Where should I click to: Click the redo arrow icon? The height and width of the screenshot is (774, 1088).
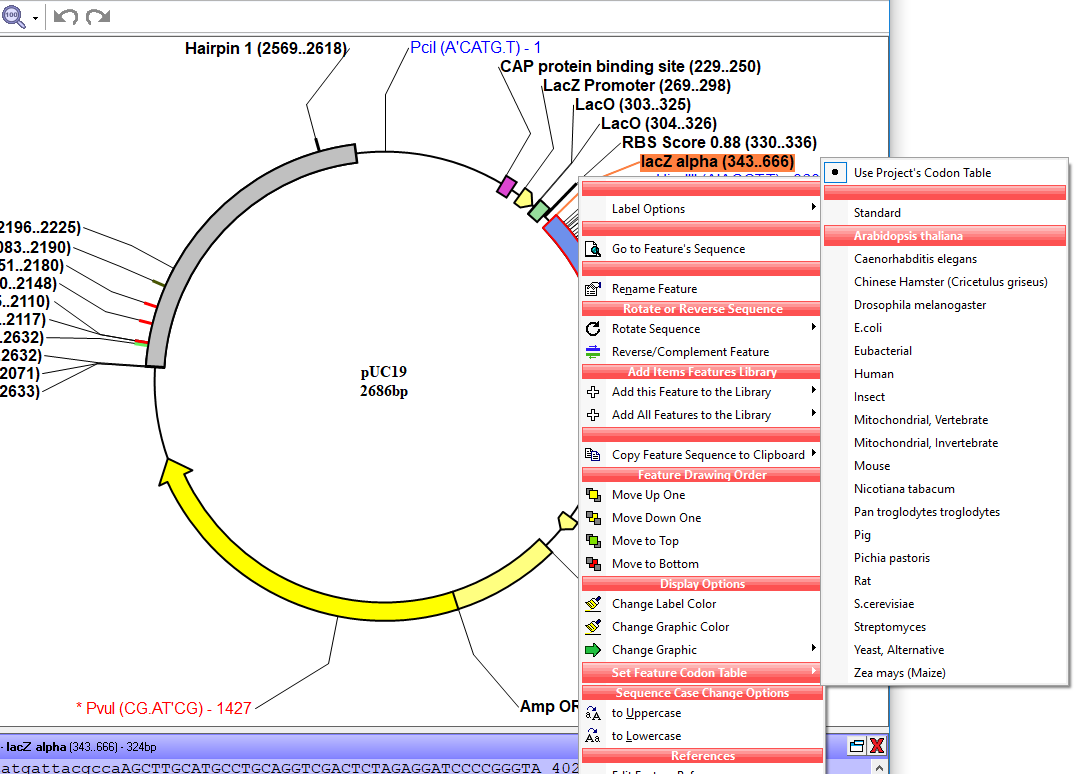98,17
